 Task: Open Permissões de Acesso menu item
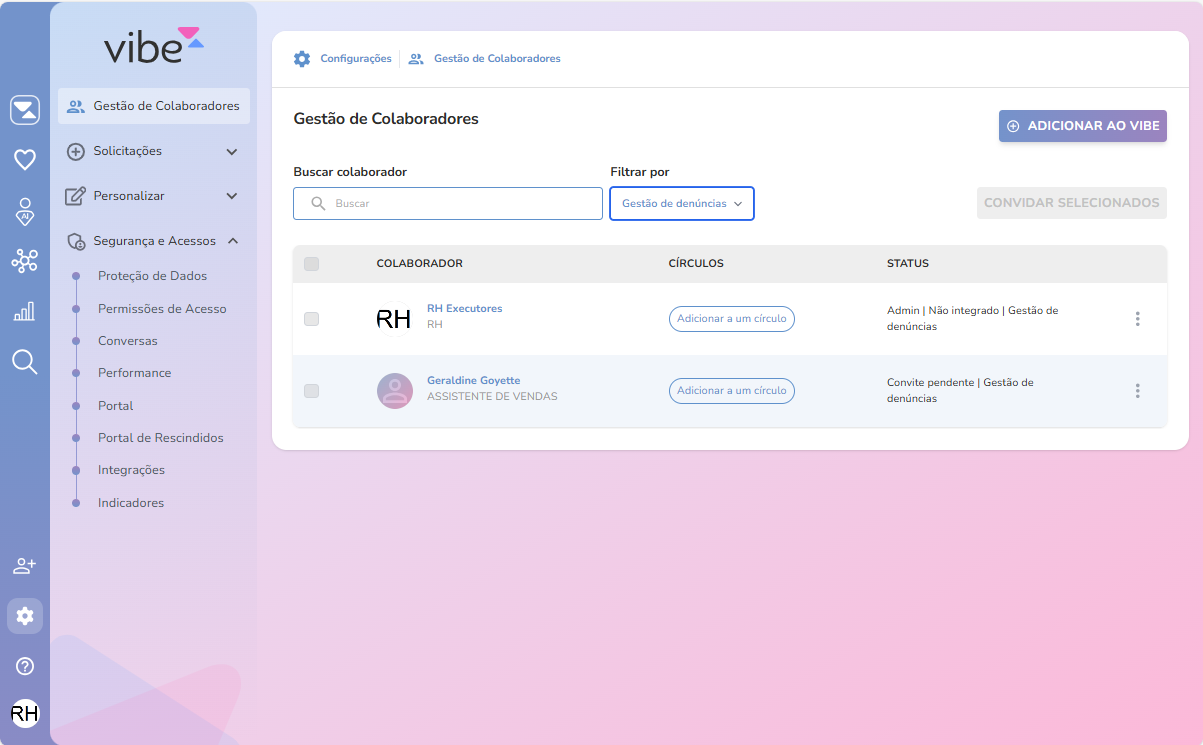click(x=162, y=309)
